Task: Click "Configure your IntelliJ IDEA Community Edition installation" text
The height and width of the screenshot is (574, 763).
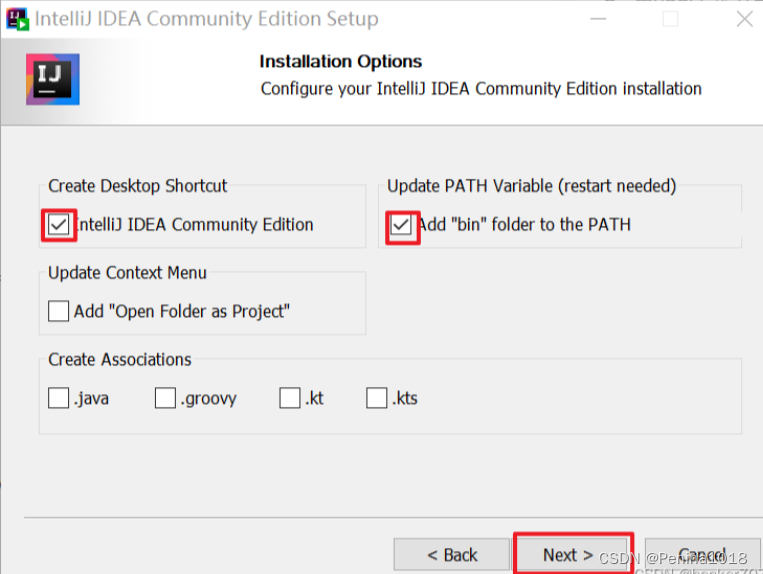Action: pyautogui.click(x=481, y=89)
